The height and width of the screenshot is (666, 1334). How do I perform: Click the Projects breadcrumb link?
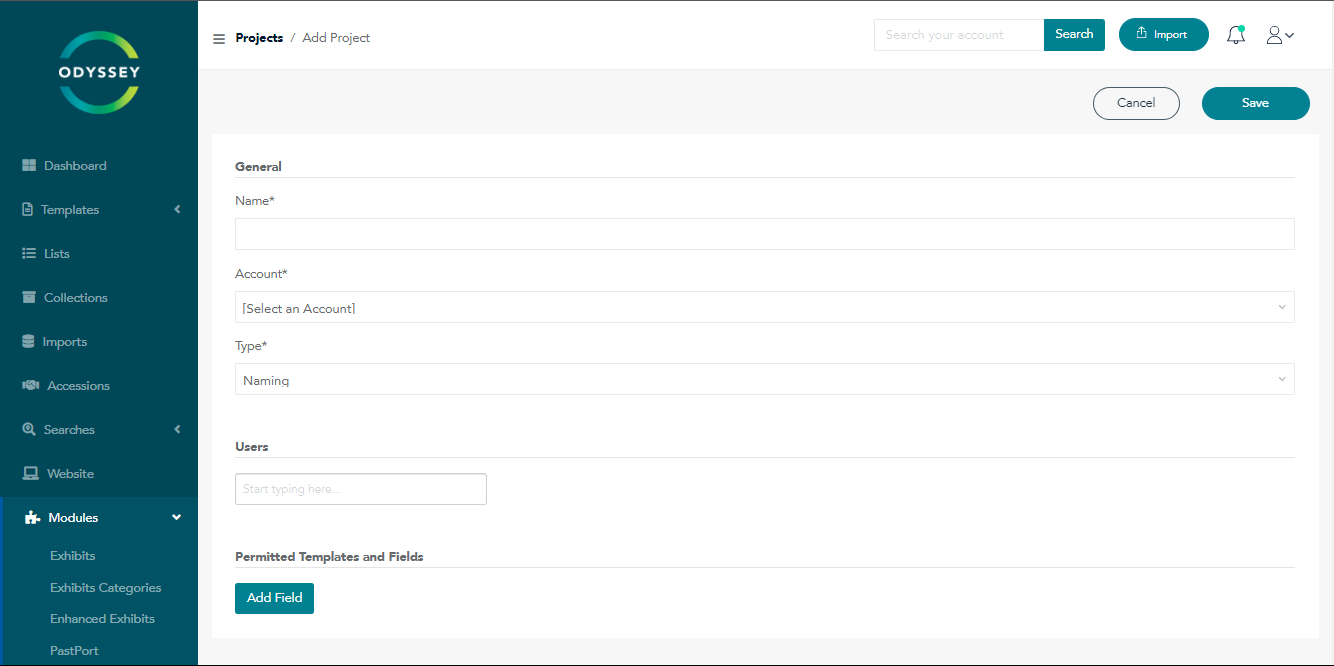point(259,38)
